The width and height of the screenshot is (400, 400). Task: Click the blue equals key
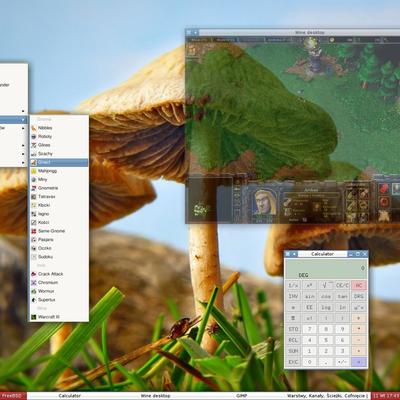359,362
